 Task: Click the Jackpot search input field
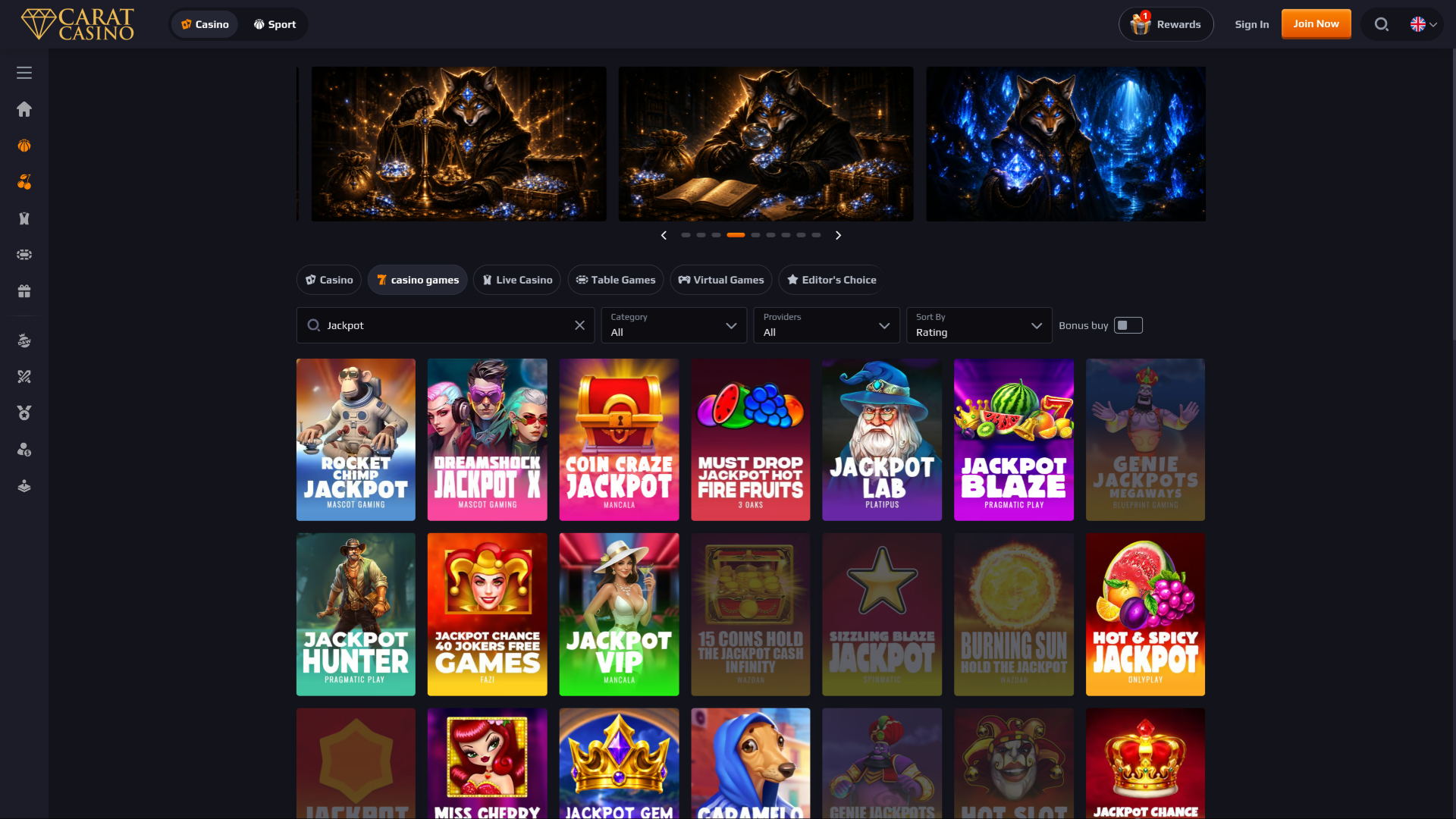446,325
